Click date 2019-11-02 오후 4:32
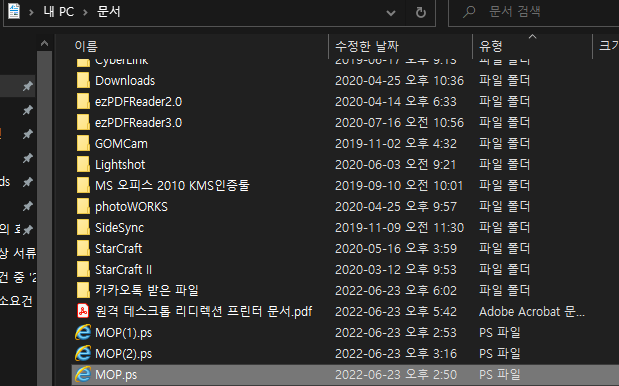Image resolution: width=619 pixels, height=386 pixels. pyautogui.click(x=396, y=143)
